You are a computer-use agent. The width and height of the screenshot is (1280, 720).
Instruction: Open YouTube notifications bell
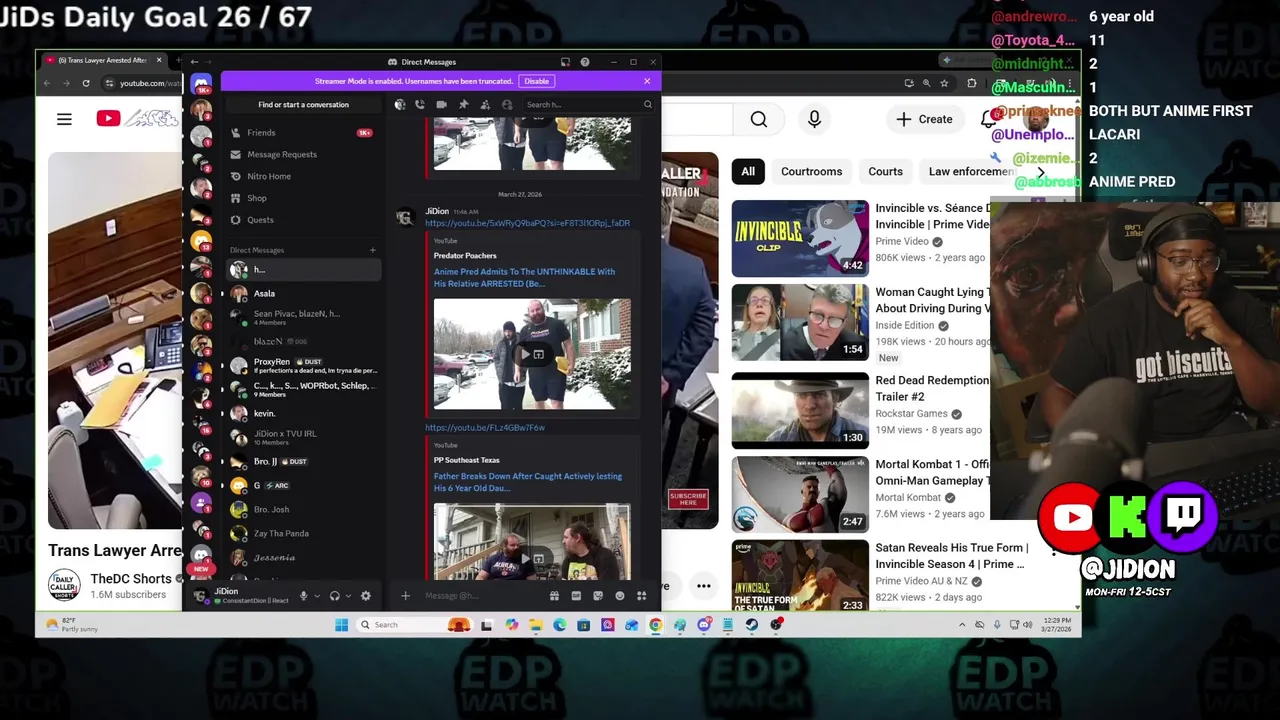click(x=989, y=119)
